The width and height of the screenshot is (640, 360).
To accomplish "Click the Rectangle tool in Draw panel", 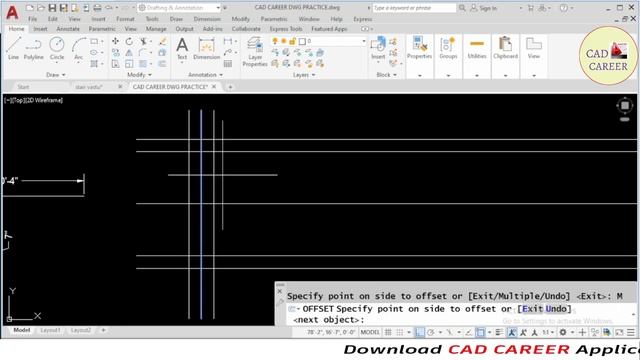I will click(94, 41).
